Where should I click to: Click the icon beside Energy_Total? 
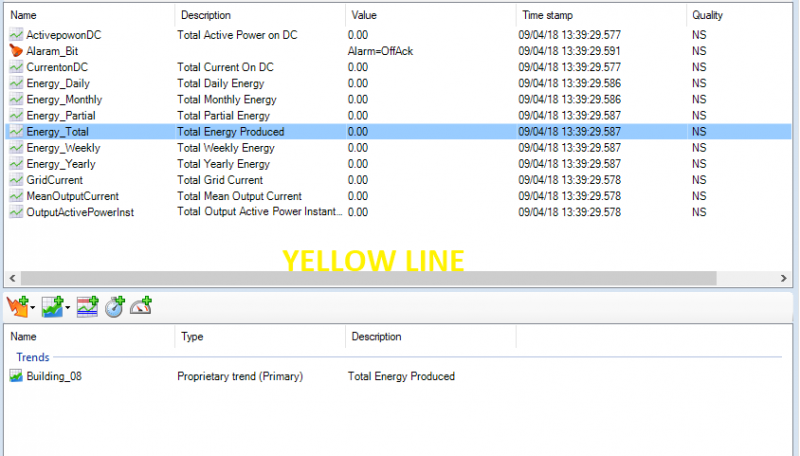pos(16,132)
